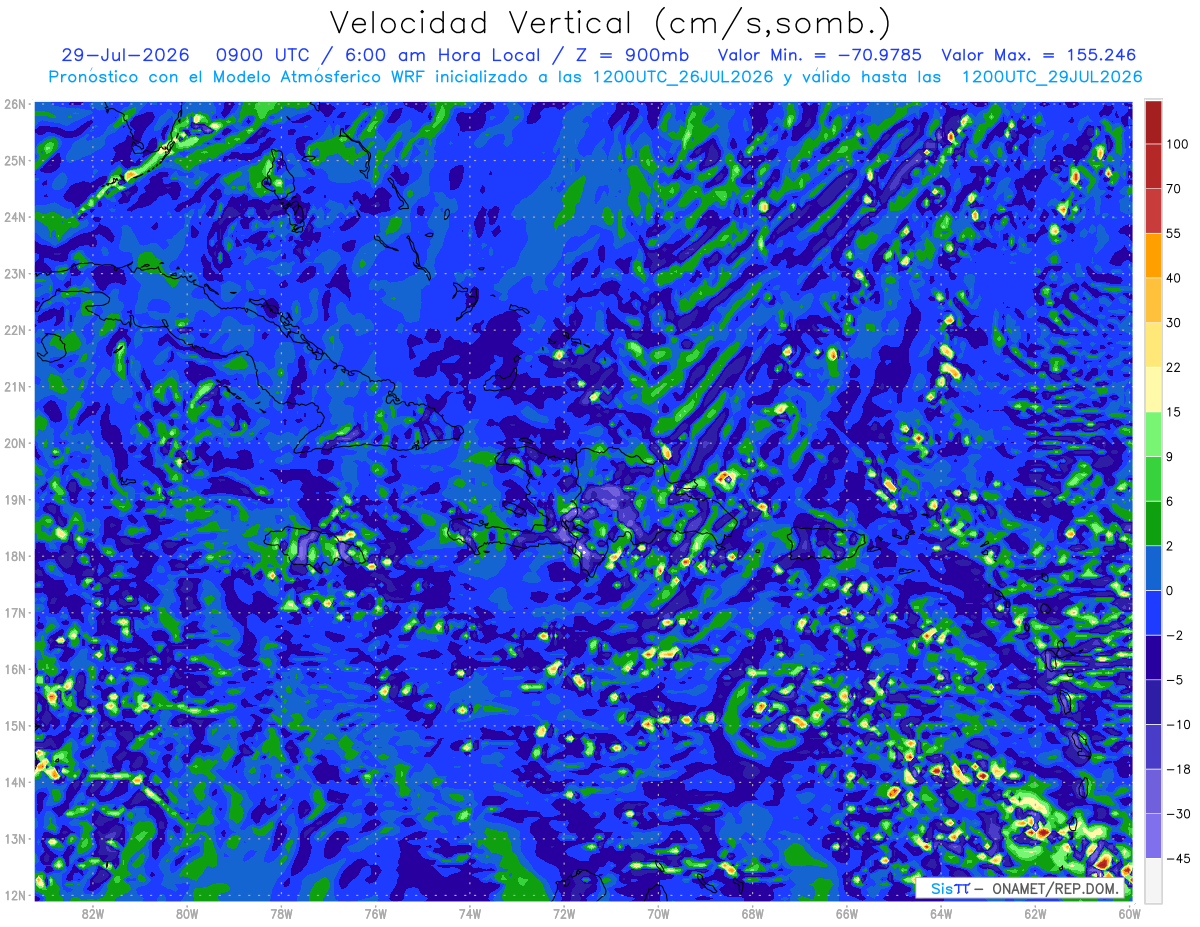Click the title "Velocidad Vertical (cm/s,somb.)"
This screenshot has height=927, width=1200.
610,23
